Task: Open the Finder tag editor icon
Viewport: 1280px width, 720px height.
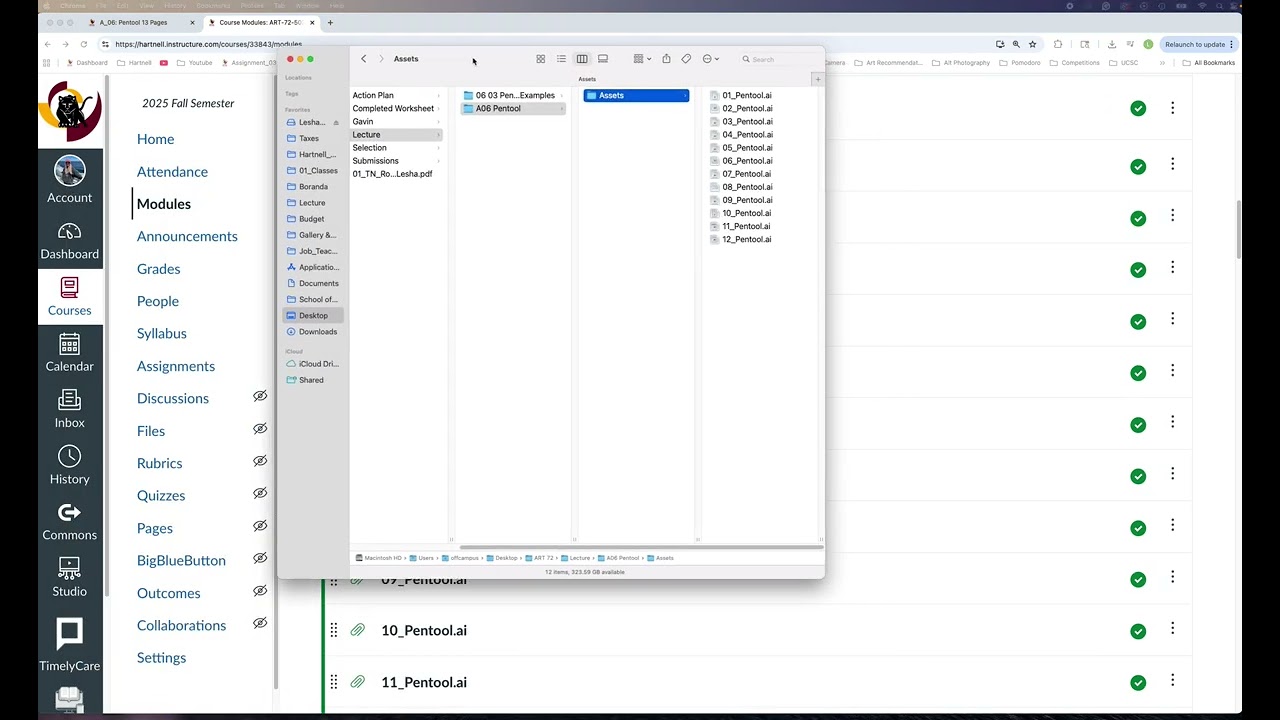Action: click(x=686, y=59)
